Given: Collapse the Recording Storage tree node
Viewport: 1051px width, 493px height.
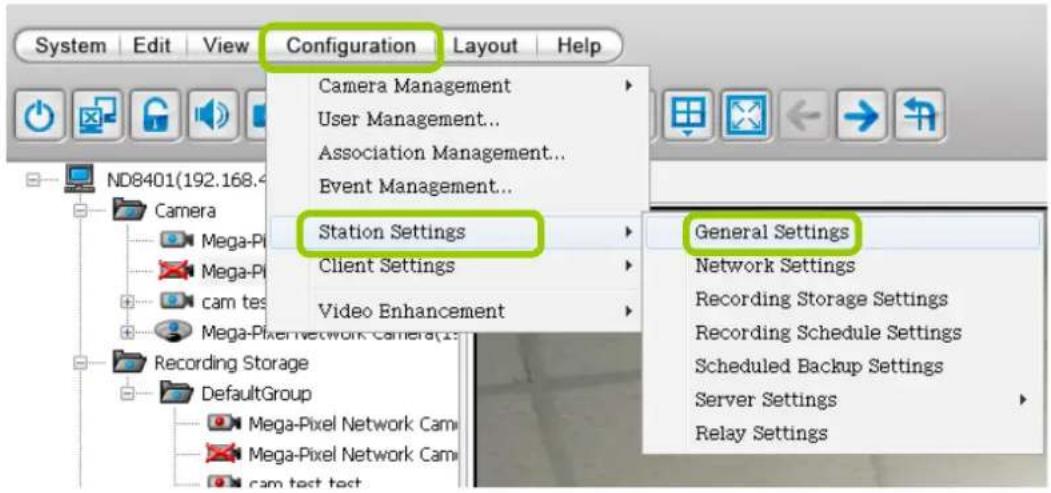Looking at the screenshot, I should point(80,362).
